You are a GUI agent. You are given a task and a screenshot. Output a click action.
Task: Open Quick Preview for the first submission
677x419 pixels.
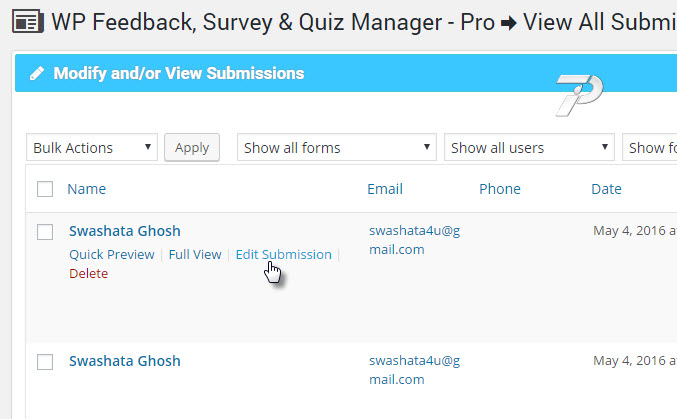click(112, 254)
